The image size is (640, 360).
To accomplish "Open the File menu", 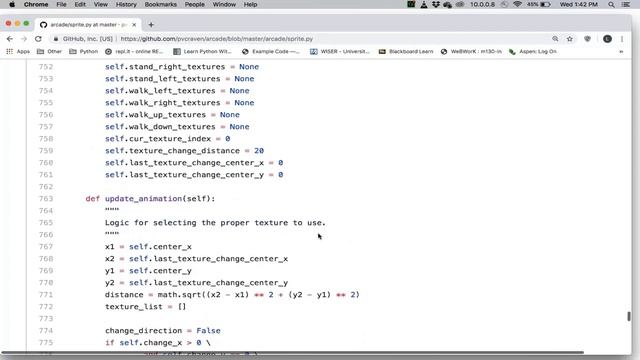I will click(61, 4).
